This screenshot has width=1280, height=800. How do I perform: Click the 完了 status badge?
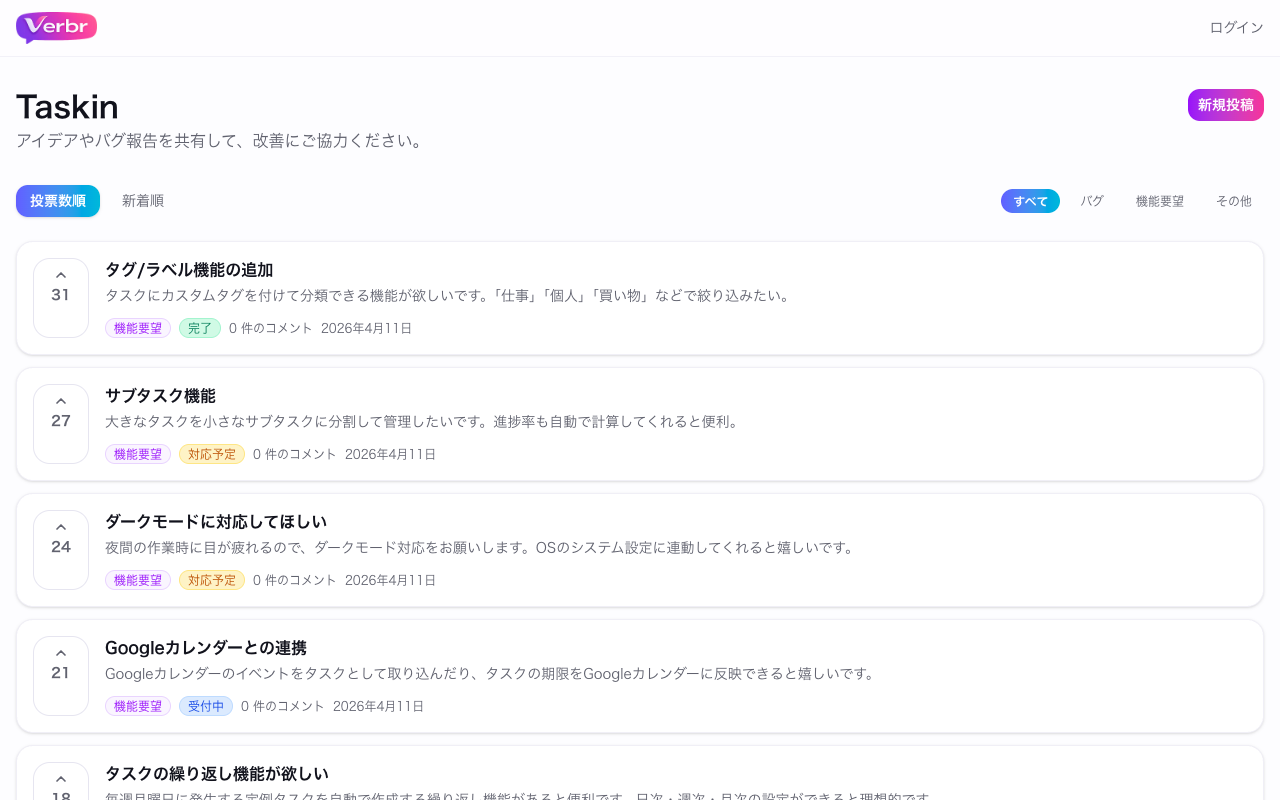click(x=200, y=328)
